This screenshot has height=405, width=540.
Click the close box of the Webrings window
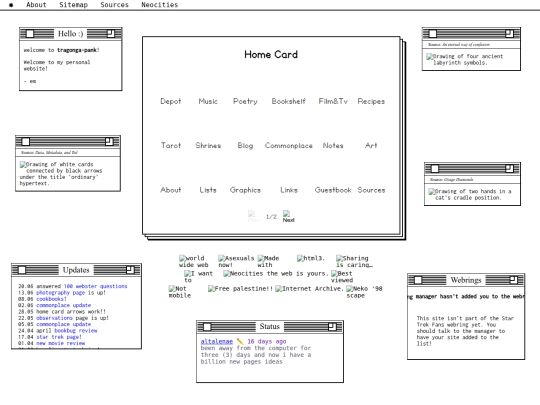click(x=418, y=280)
